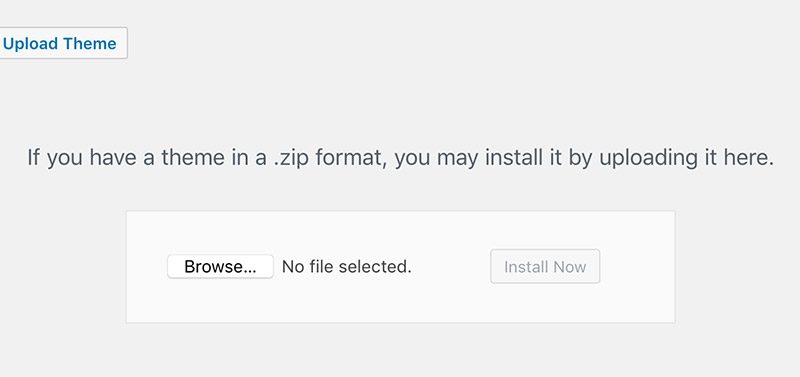
Task: Open the file picker with Browse...
Action: point(220,267)
